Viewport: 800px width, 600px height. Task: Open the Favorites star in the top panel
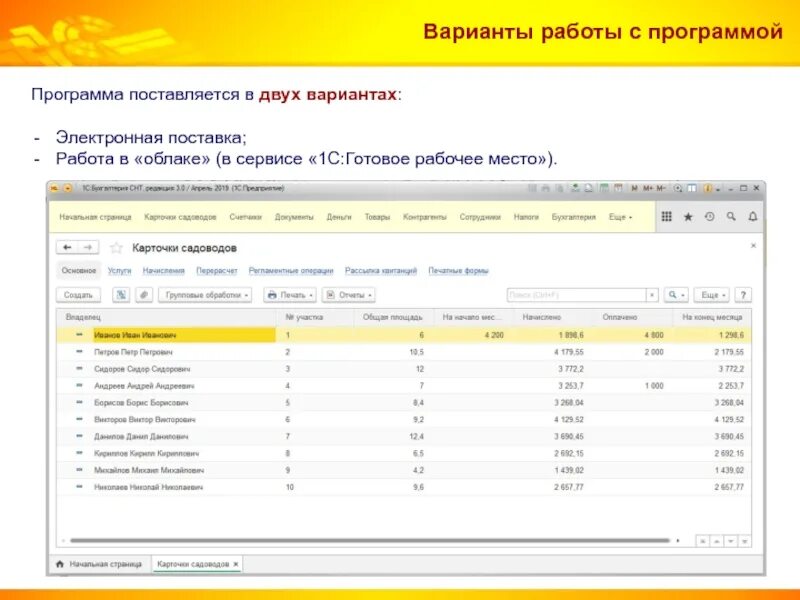pos(688,216)
